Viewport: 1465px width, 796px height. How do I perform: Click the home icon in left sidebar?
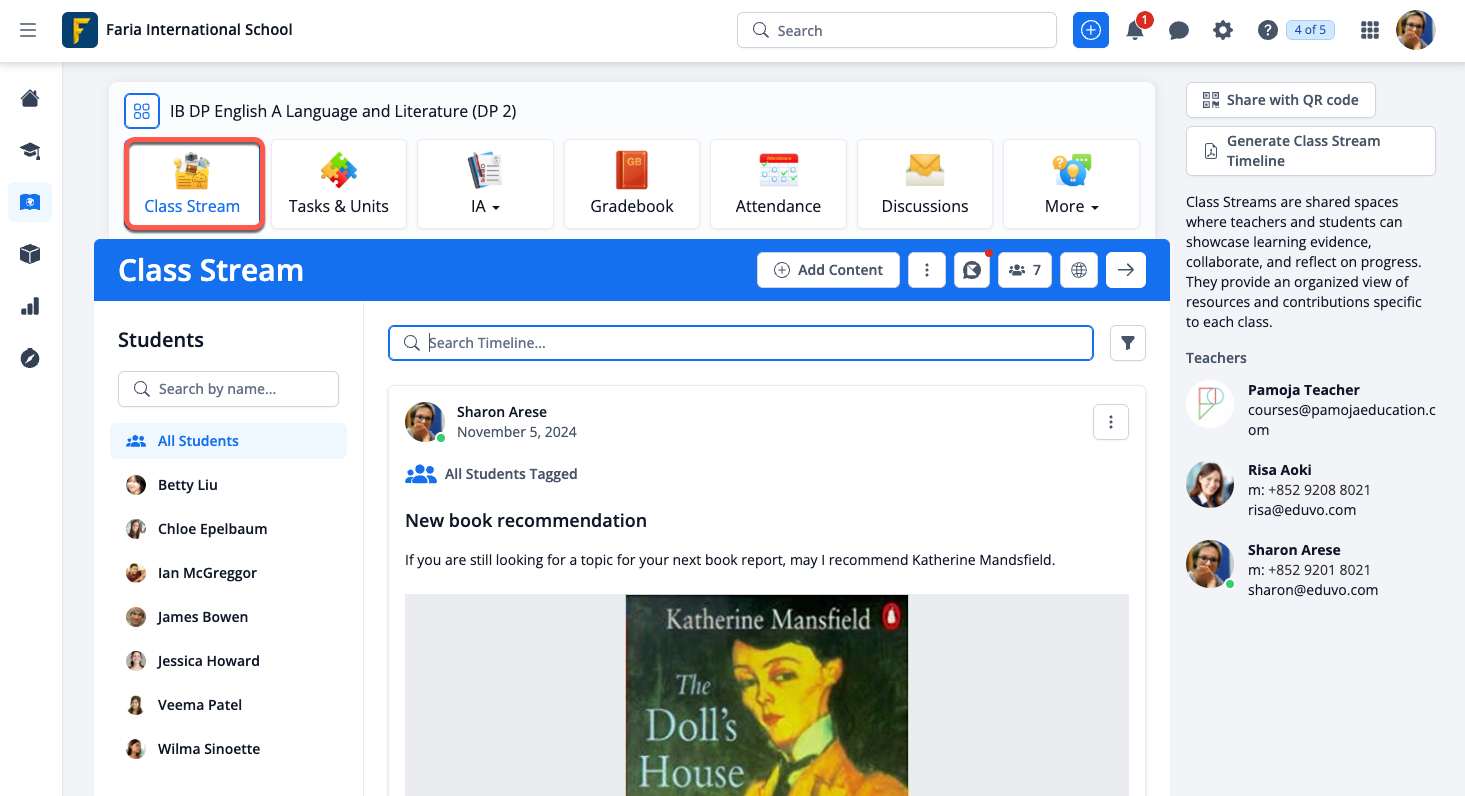point(30,98)
